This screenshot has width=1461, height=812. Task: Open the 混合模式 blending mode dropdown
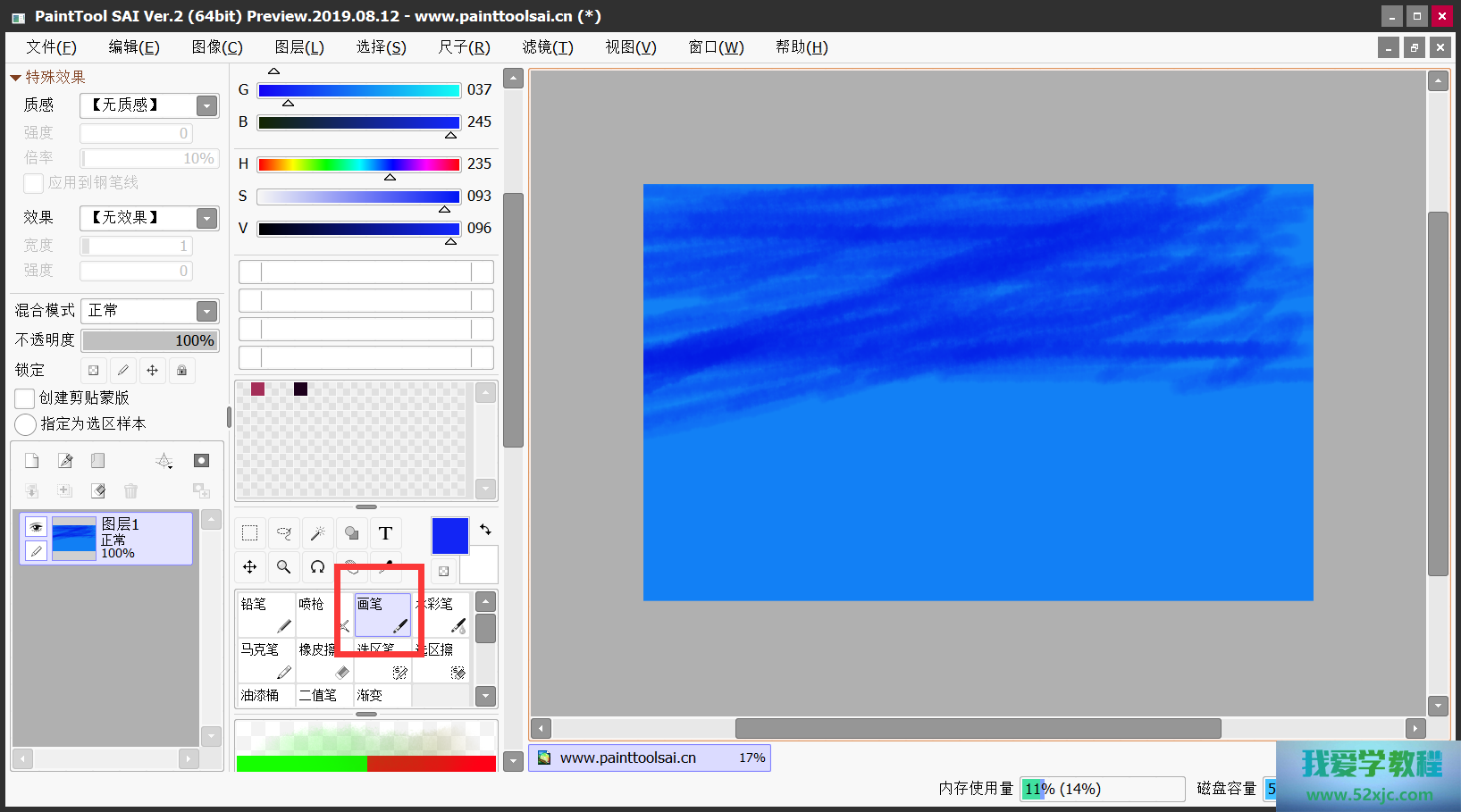(x=206, y=311)
